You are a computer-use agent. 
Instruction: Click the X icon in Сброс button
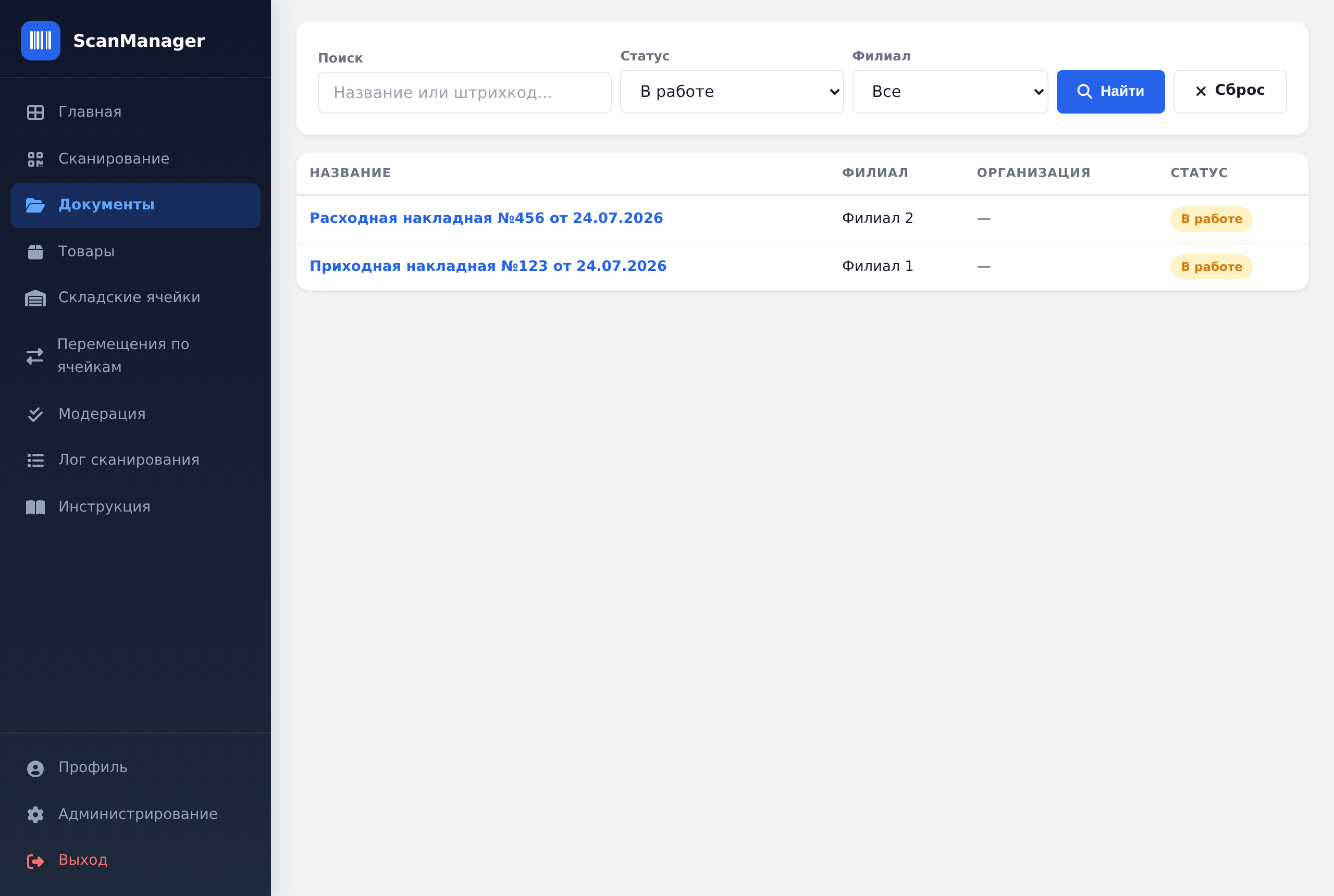(1201, 92)
